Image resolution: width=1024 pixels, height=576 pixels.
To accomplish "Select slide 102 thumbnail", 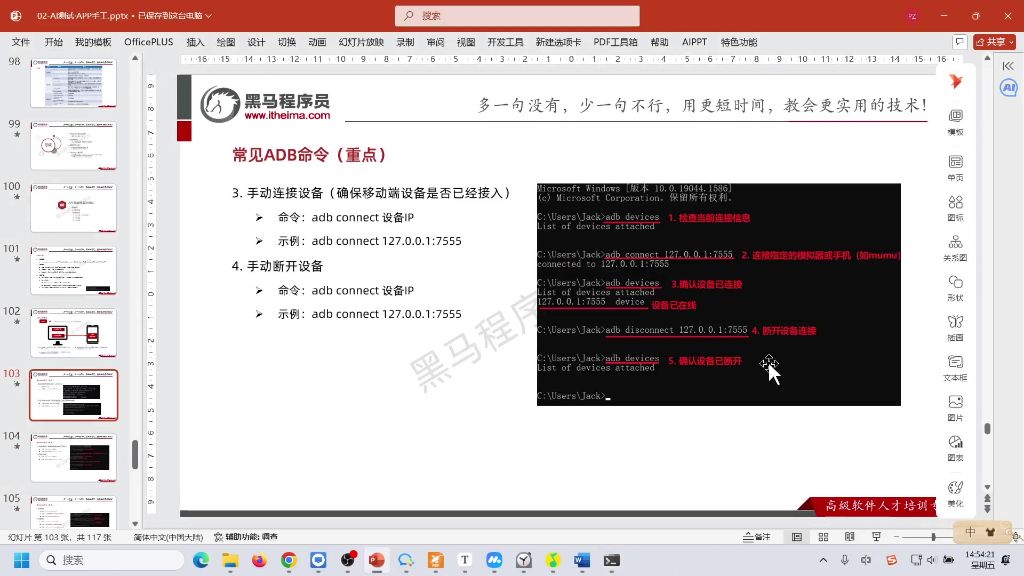I will (x=74, y=333).
